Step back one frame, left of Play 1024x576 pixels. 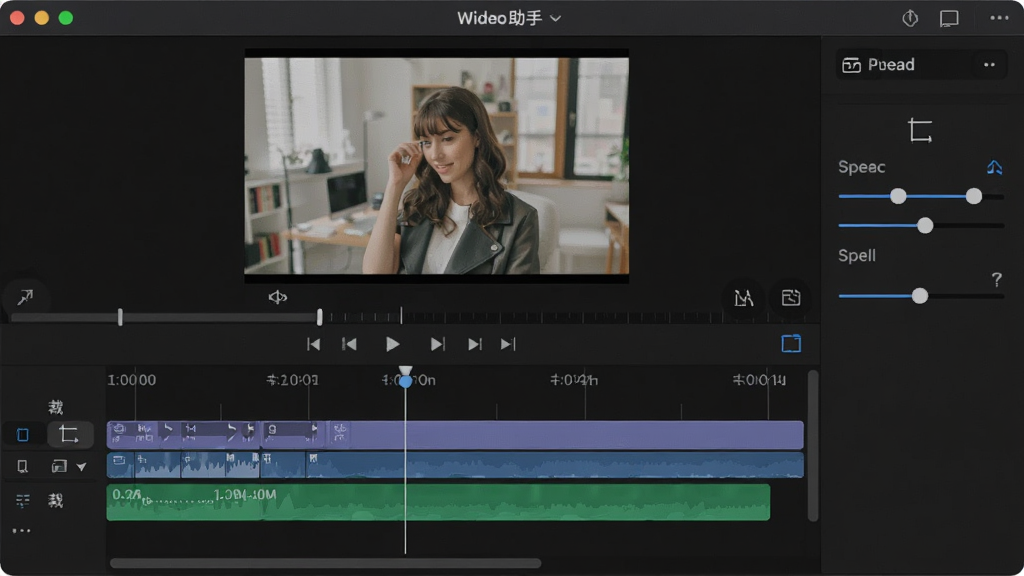click(349, 344)
